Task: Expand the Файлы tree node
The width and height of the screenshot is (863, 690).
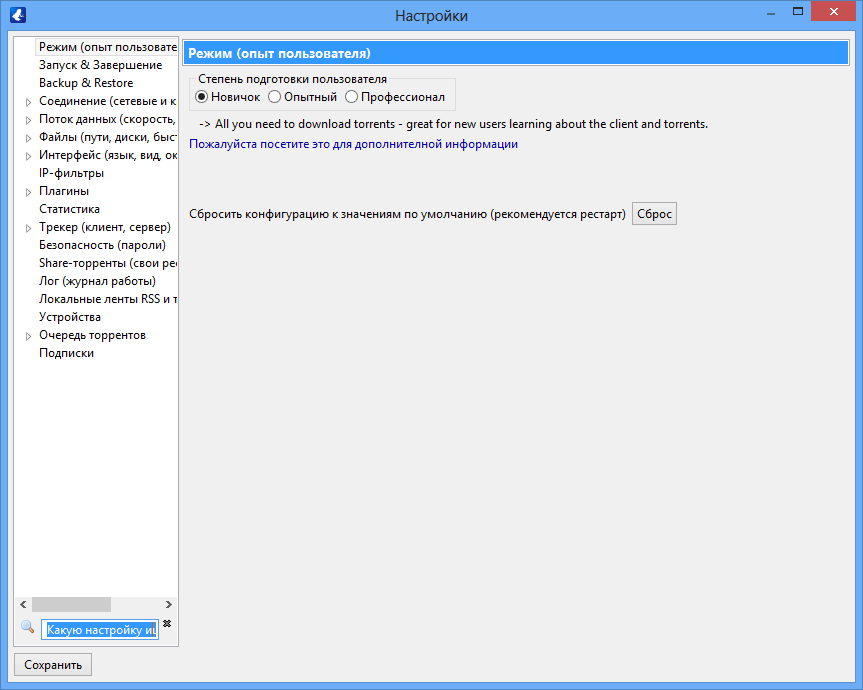Action: [x=29, y=138]
